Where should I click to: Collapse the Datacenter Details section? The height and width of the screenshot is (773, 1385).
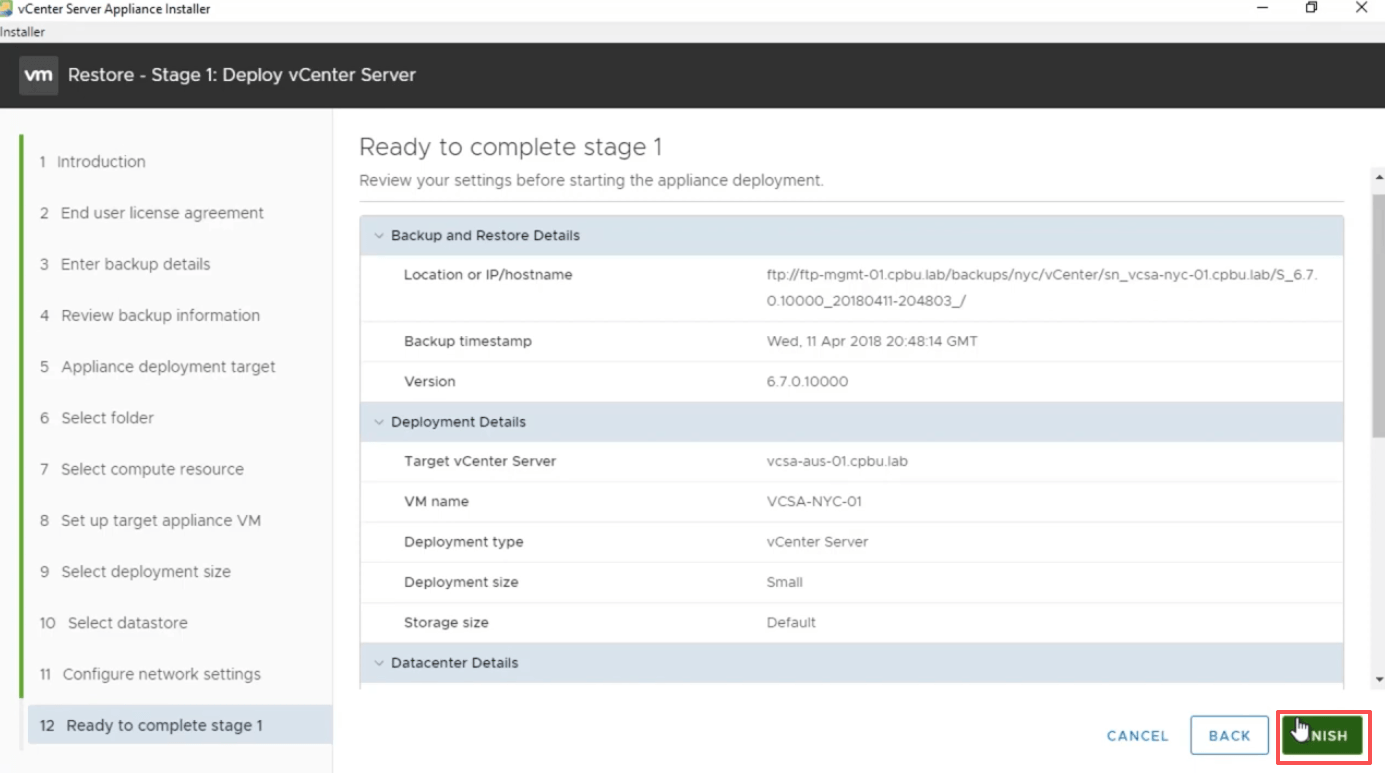coord(379,663)
